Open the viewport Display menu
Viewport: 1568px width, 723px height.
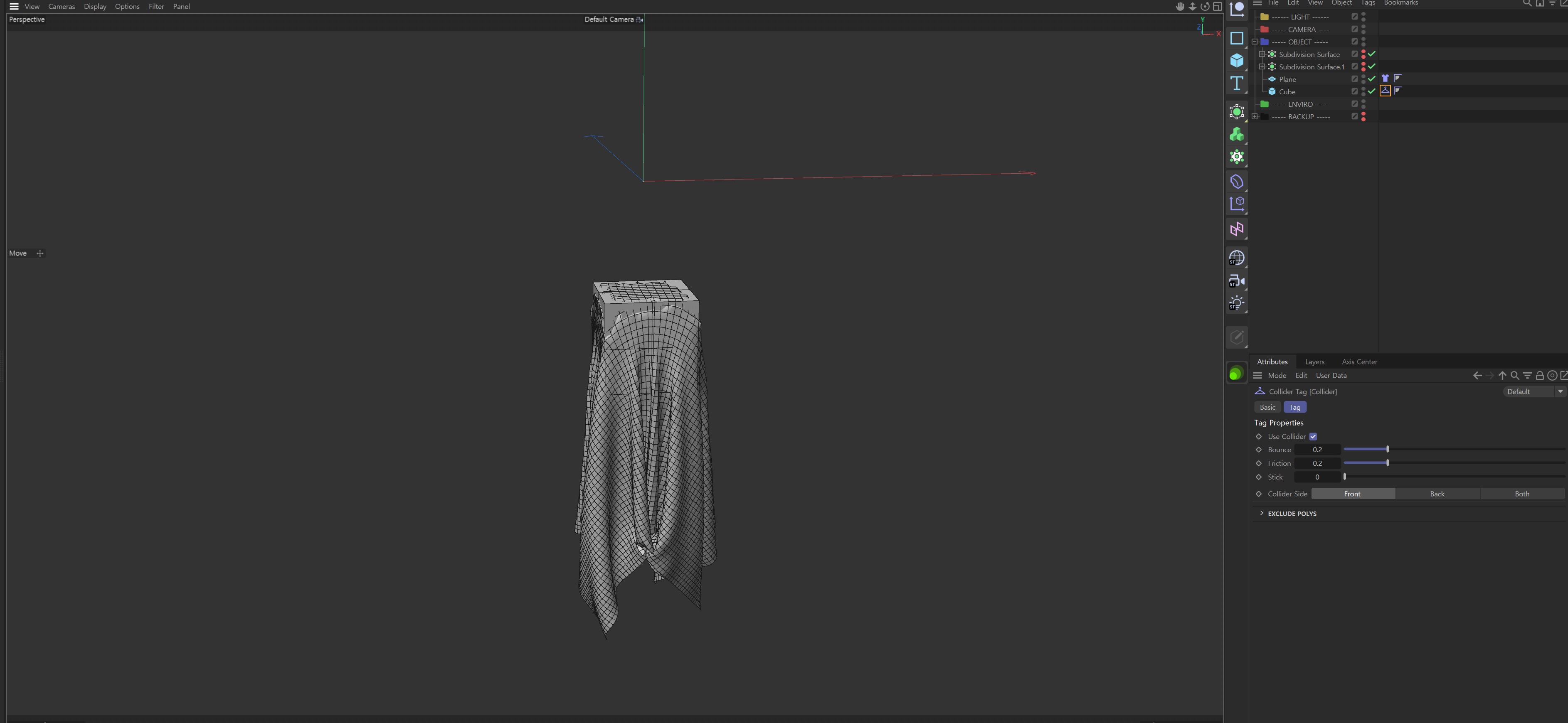pos(95,7)
